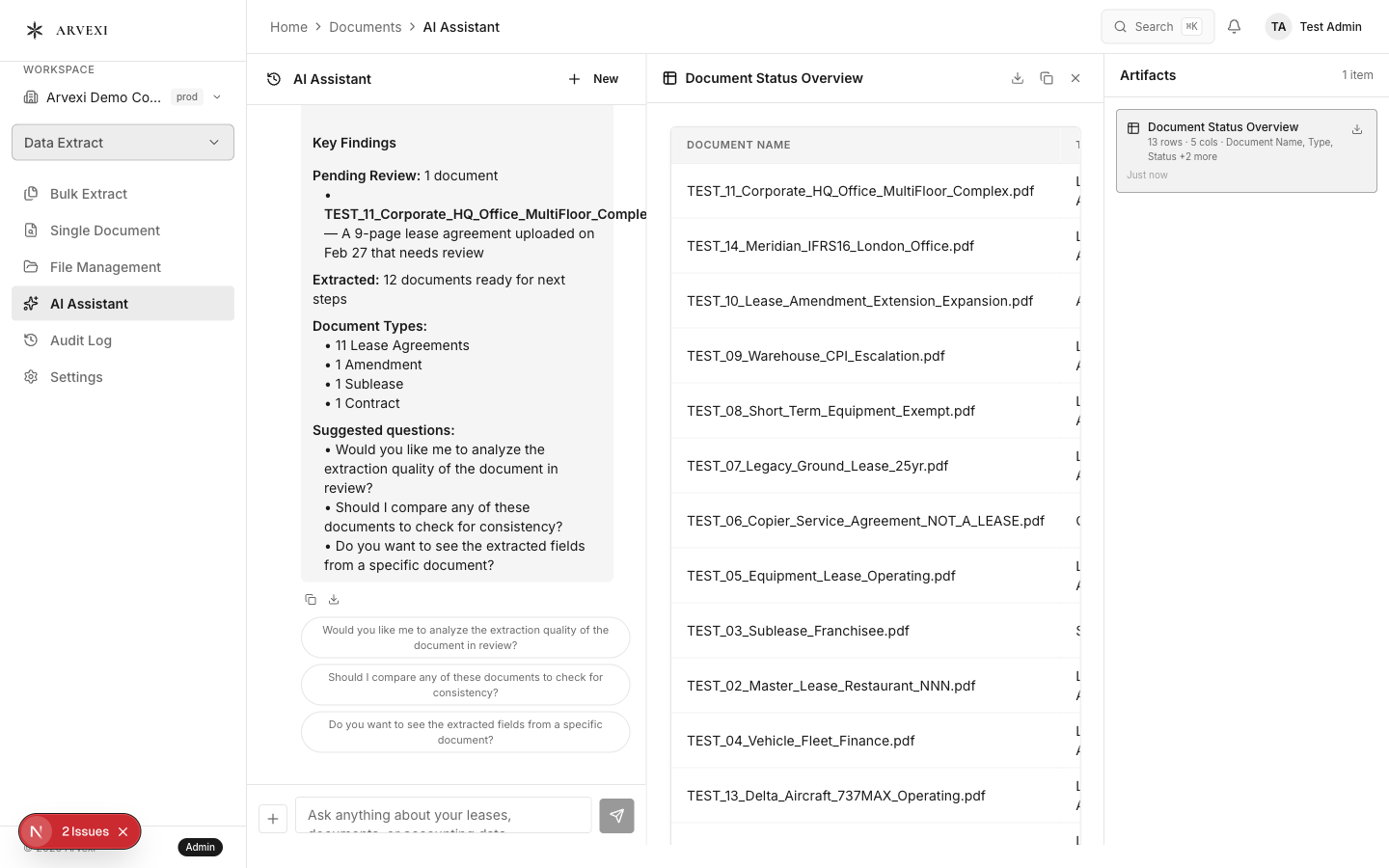
Task: Navigate to Documents via breadcrumb
Action: click(x=366, y=27)
